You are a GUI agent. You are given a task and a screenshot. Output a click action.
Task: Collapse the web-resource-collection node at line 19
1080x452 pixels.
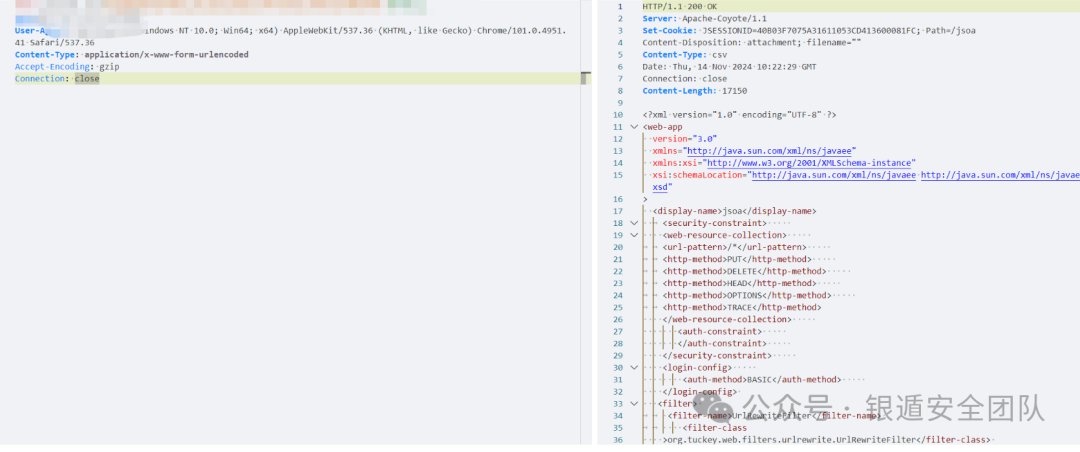pos(634,235)
